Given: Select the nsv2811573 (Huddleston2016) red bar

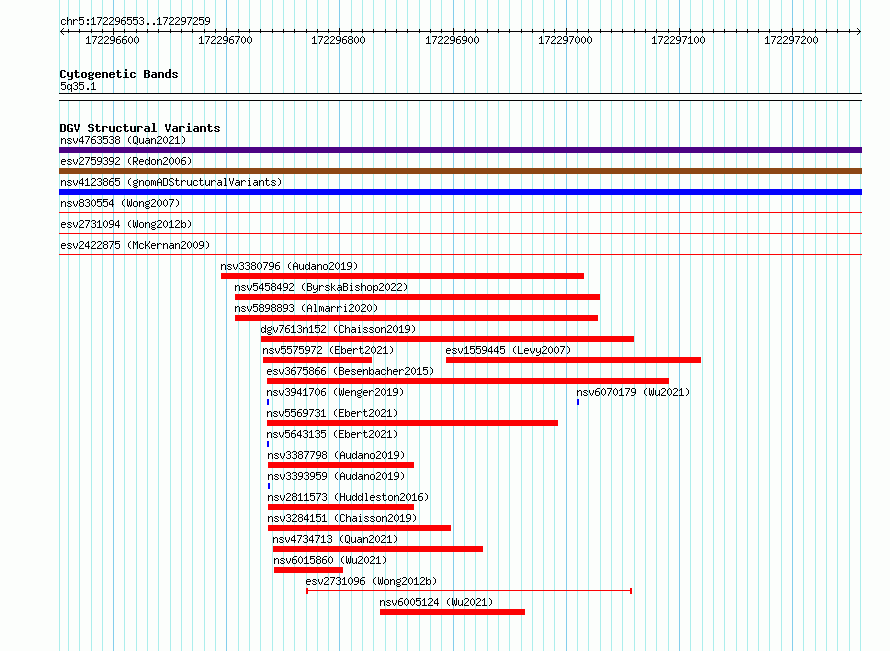Looking at the screenshot, I should click(x=341, y=507).
